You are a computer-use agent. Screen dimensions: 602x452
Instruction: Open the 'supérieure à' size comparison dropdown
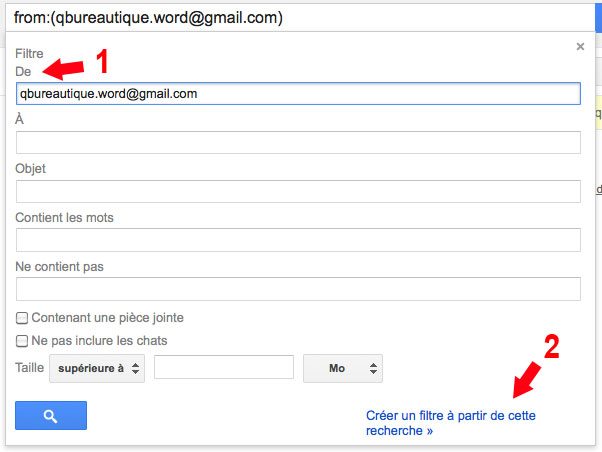(96, 368)
